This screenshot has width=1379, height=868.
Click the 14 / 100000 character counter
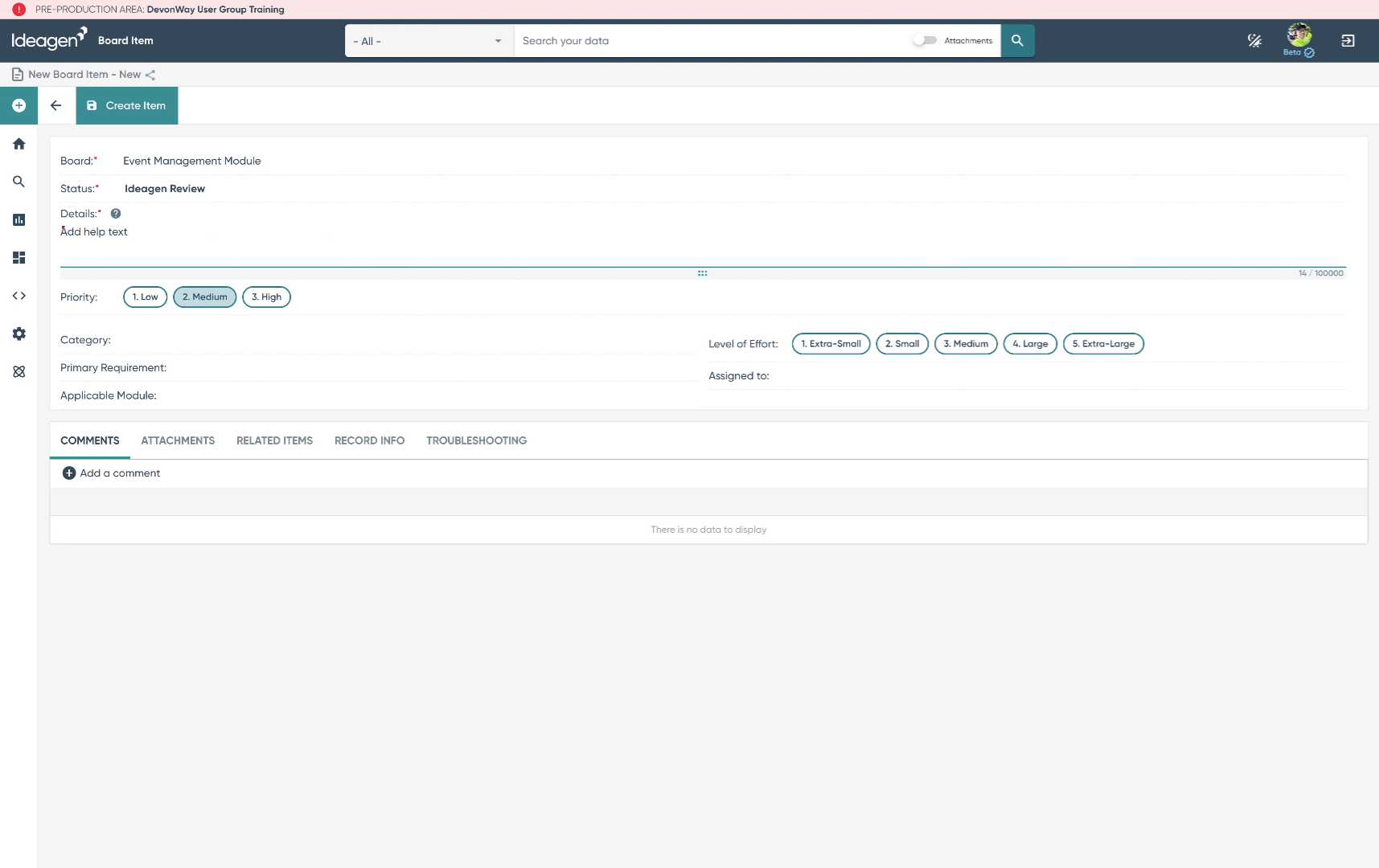pos(1320,273)
